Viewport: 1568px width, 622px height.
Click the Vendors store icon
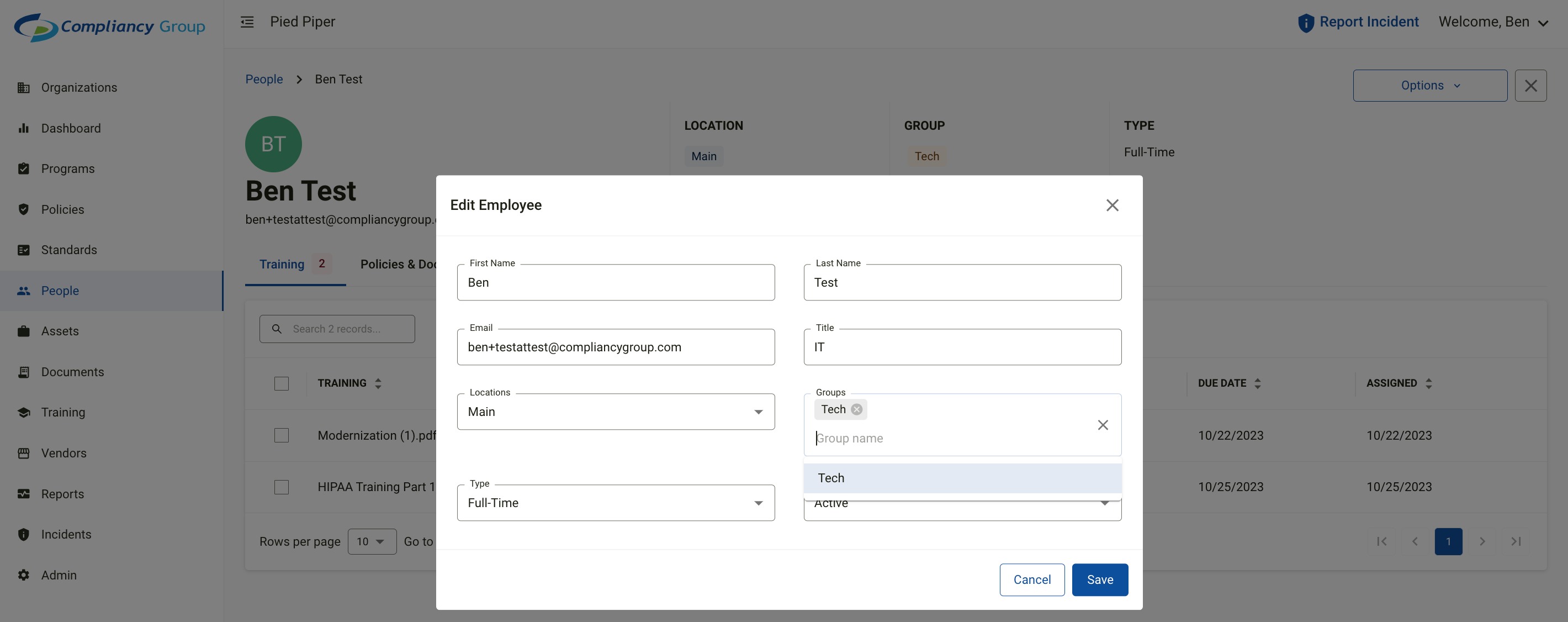24,454
